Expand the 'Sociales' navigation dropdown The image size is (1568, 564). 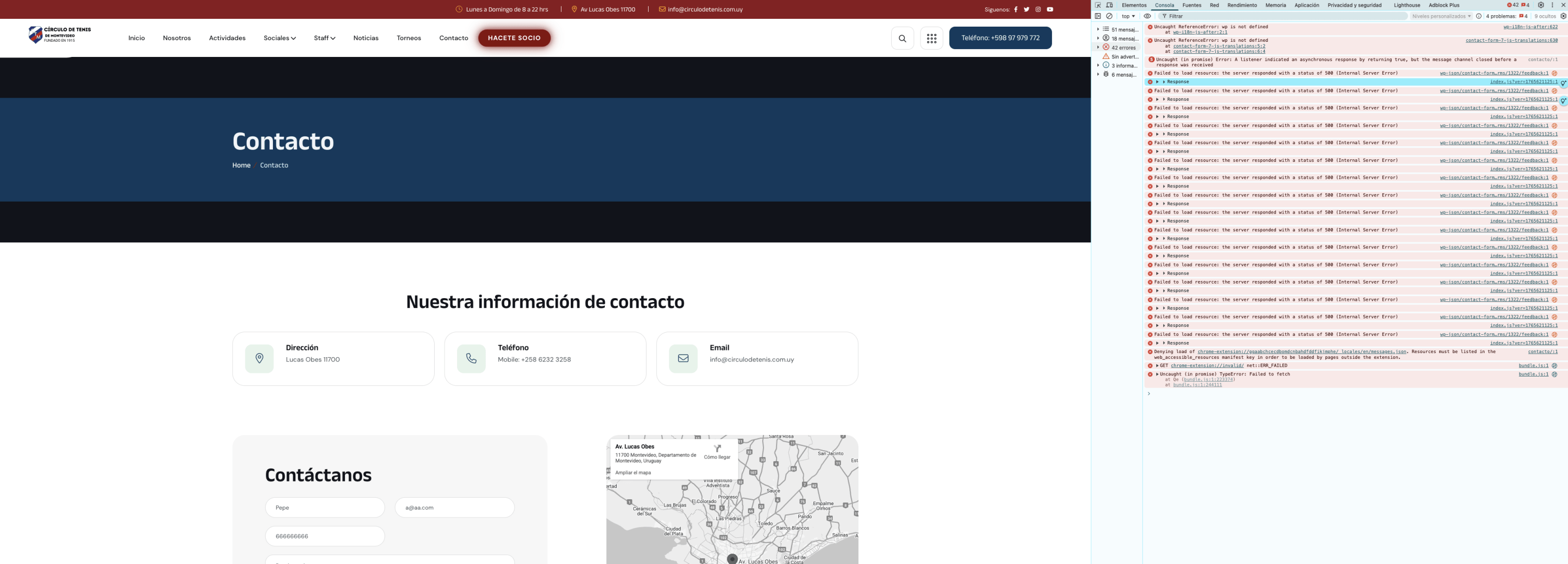(279, 38)
